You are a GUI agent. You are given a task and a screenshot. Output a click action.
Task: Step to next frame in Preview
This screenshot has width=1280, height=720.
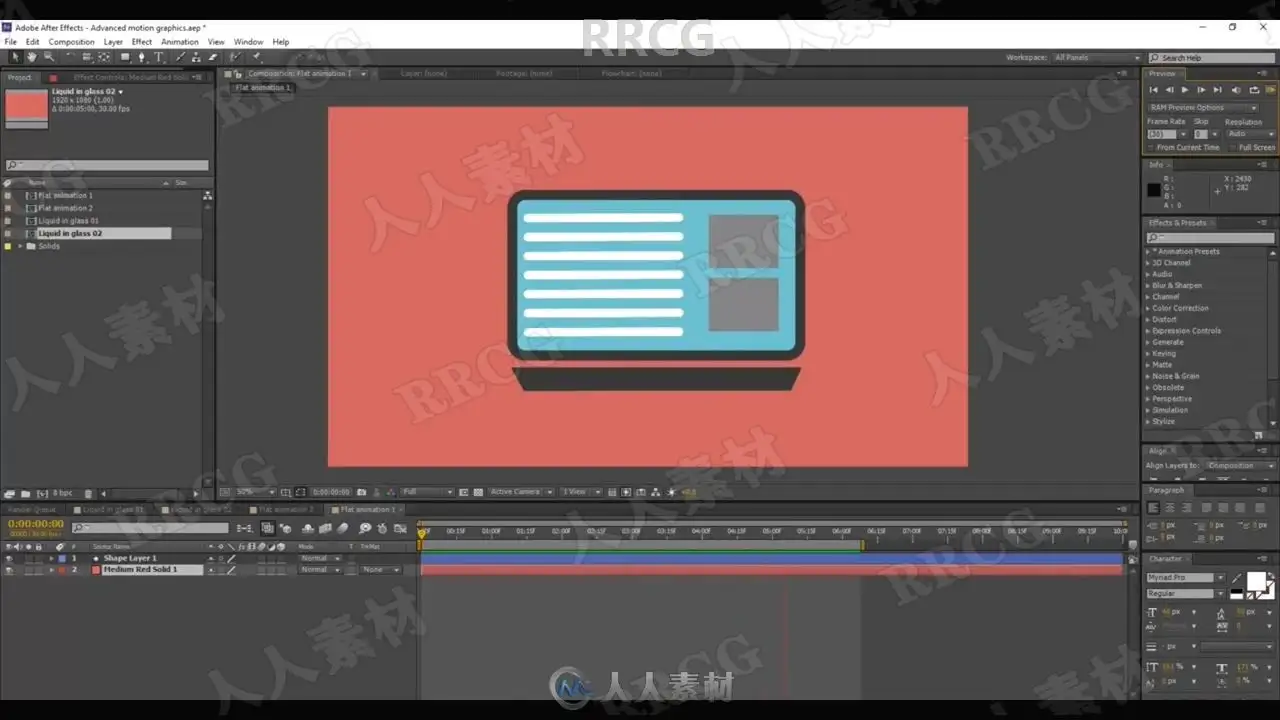click(1201, 90)
